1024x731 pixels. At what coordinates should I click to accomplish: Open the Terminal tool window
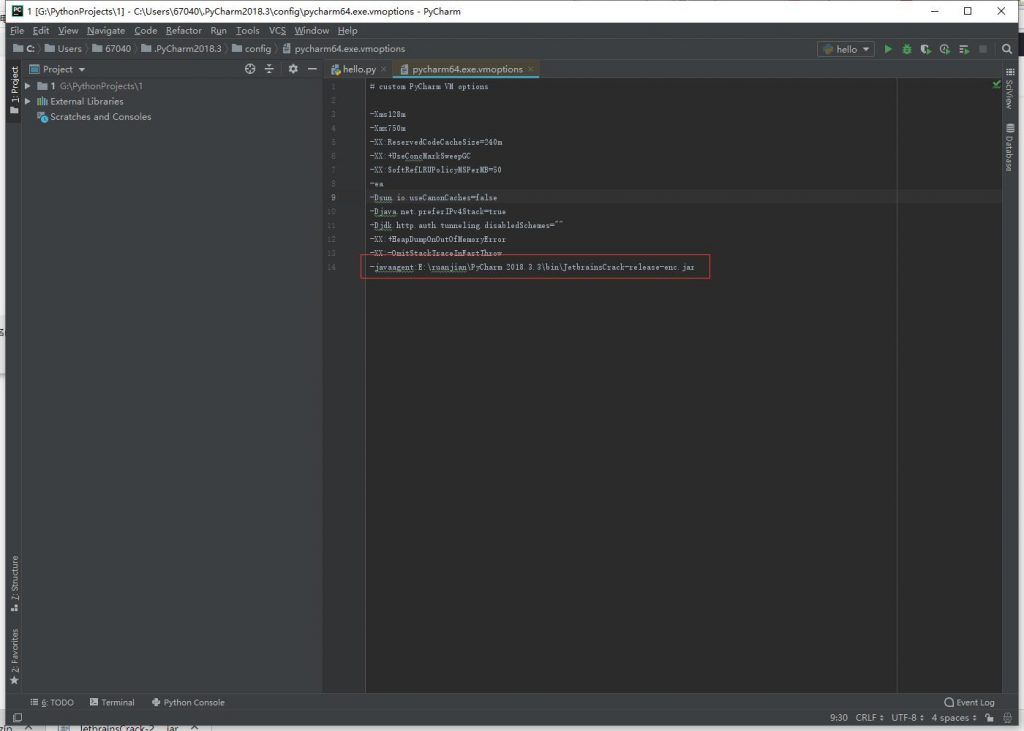[x=112, y=702]
